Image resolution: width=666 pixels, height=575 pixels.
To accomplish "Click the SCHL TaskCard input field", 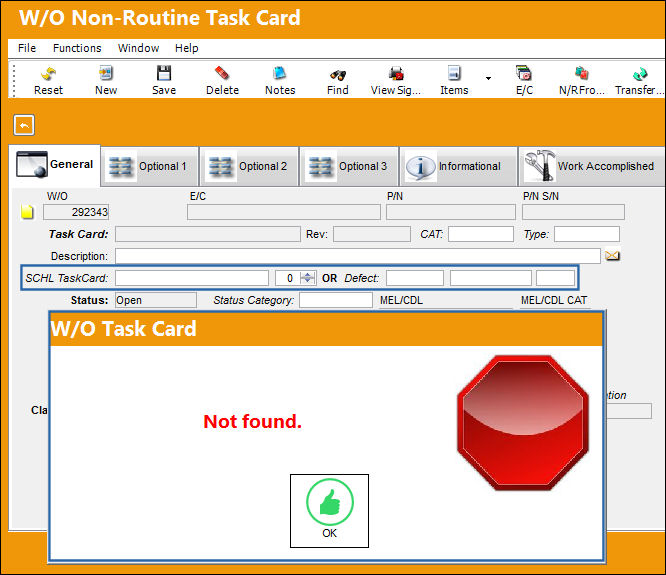I will [192, 278].
